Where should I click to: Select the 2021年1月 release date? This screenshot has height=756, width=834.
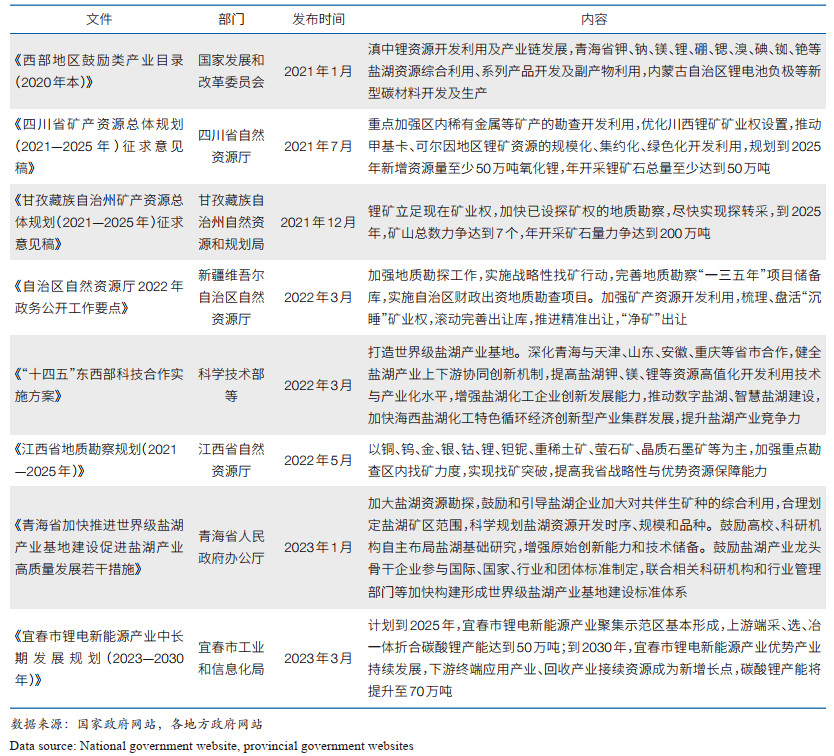(x=318, y=73)
